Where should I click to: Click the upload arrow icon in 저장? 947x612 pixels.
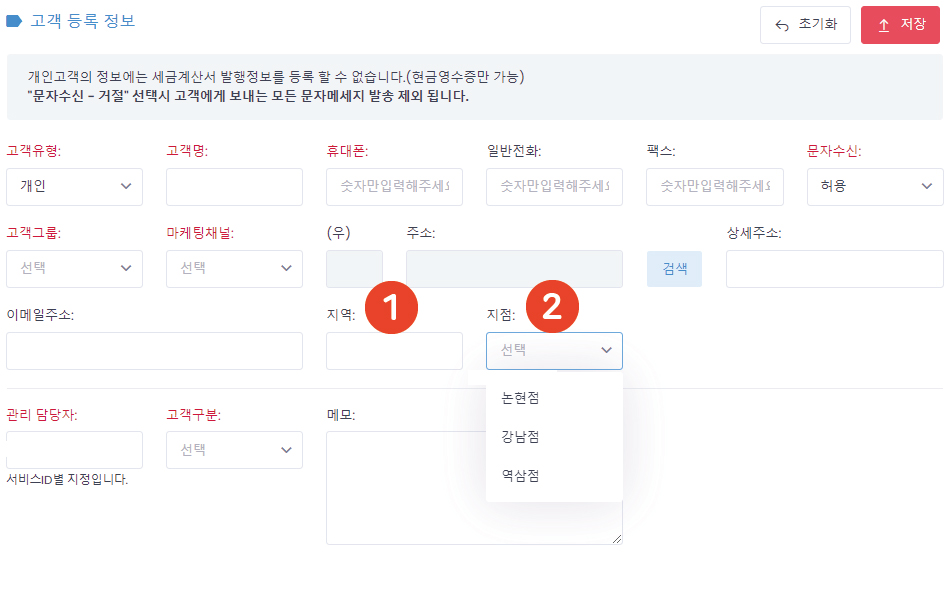click(x=884, y=25)
